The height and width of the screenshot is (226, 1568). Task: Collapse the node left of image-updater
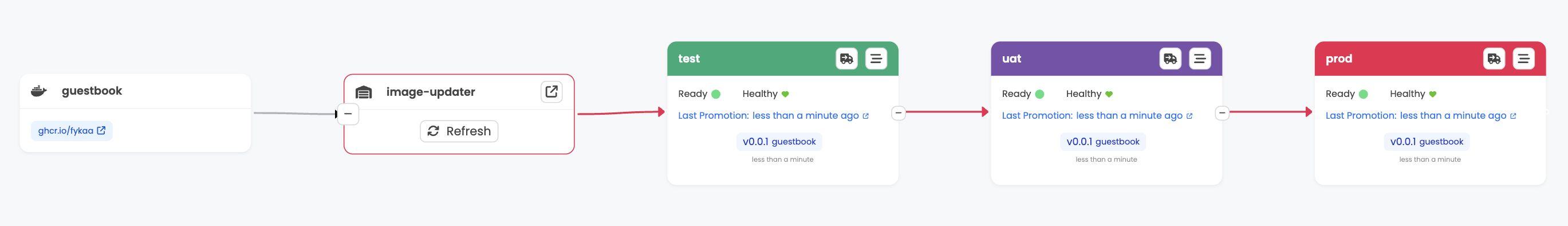pyautogui.click(x=348, y=114)
